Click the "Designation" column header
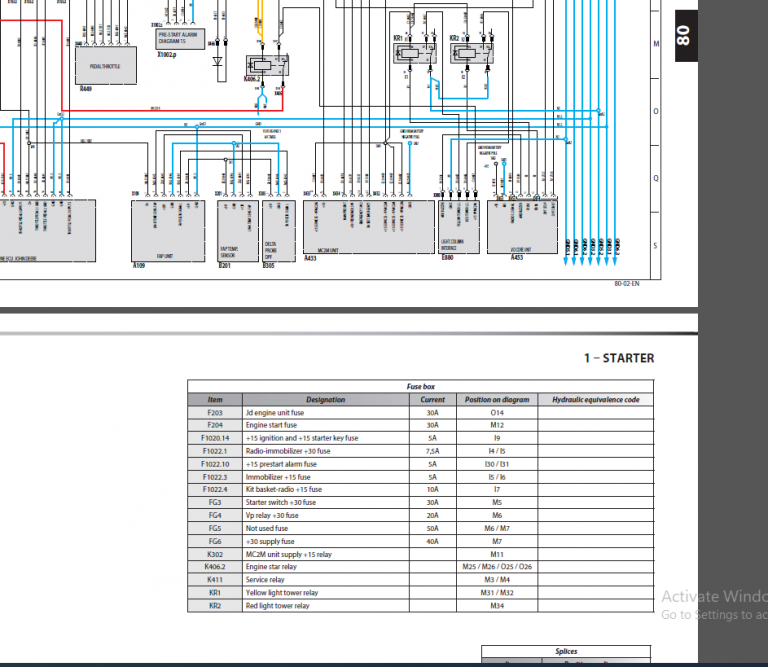Image resolution: width=768 pixels, height=667 pixels. click(326, 400)
